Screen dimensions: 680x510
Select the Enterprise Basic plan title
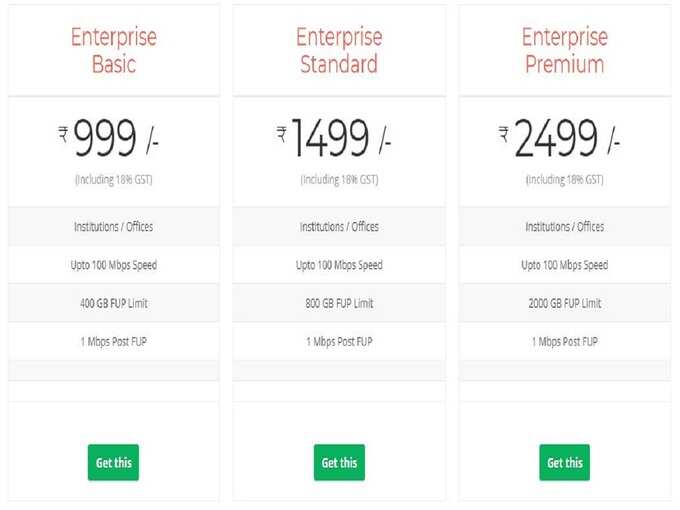click(x=114, y=50)
